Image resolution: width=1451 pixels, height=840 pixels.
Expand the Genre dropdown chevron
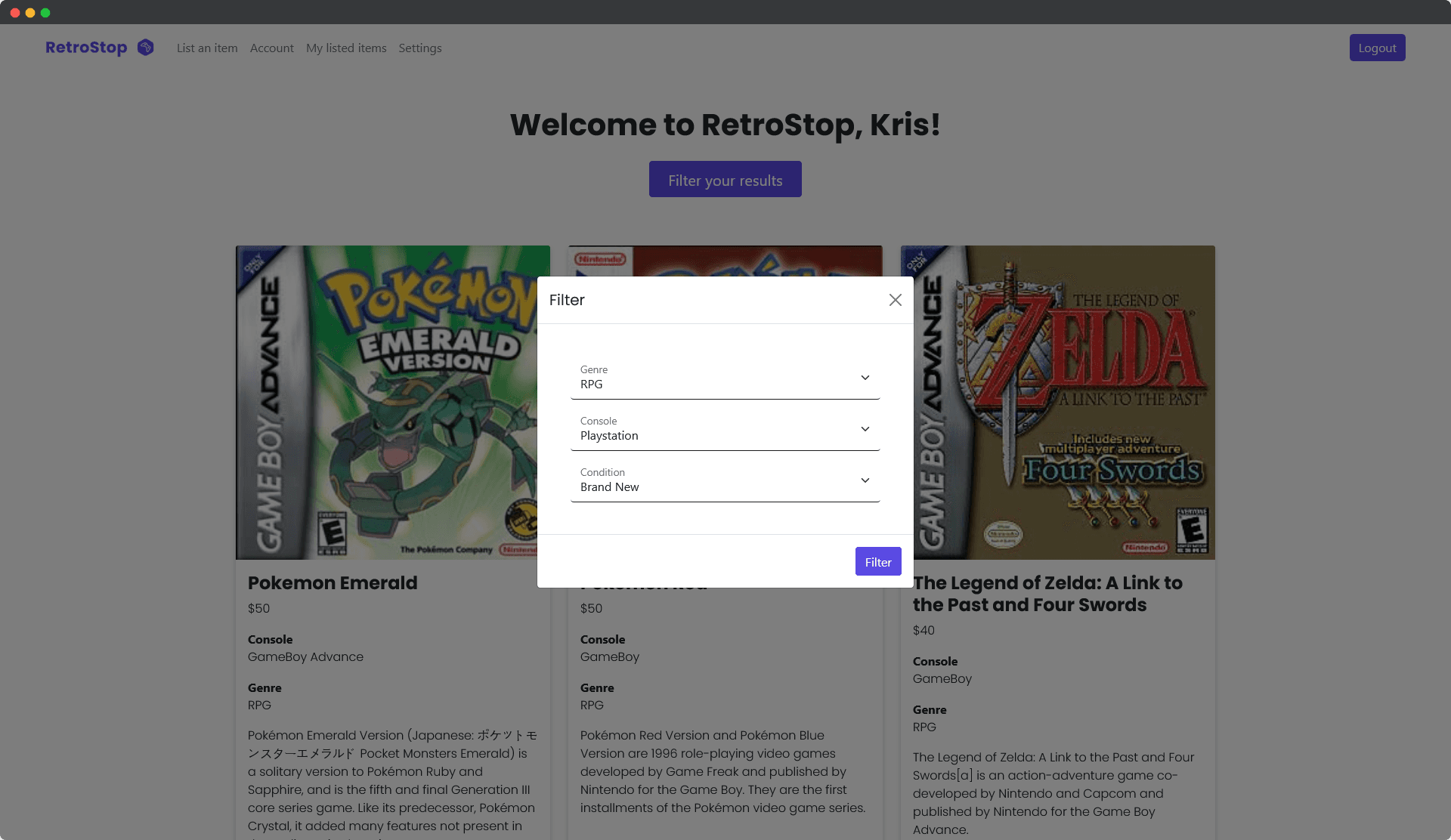pos(865,378)
